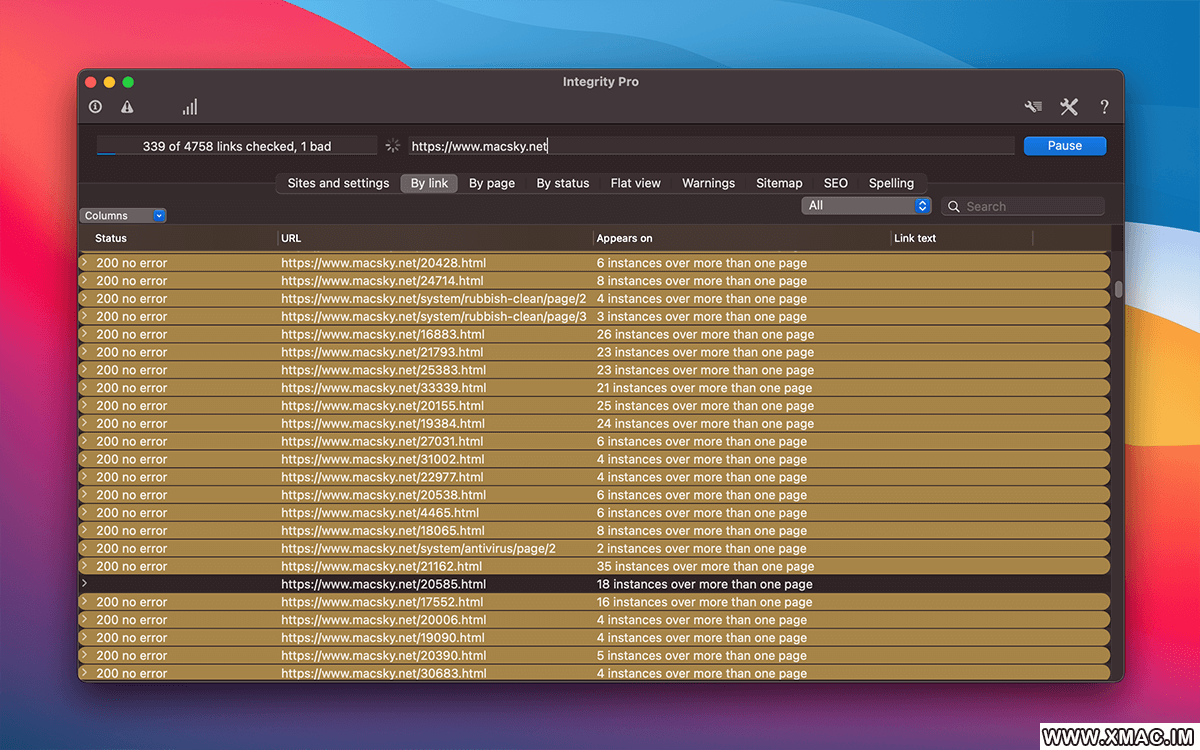Image resolution: width=1200 pixels, height=750 pixels.
Task: Open the bar chart statistics icon
Action: [190, 107]
